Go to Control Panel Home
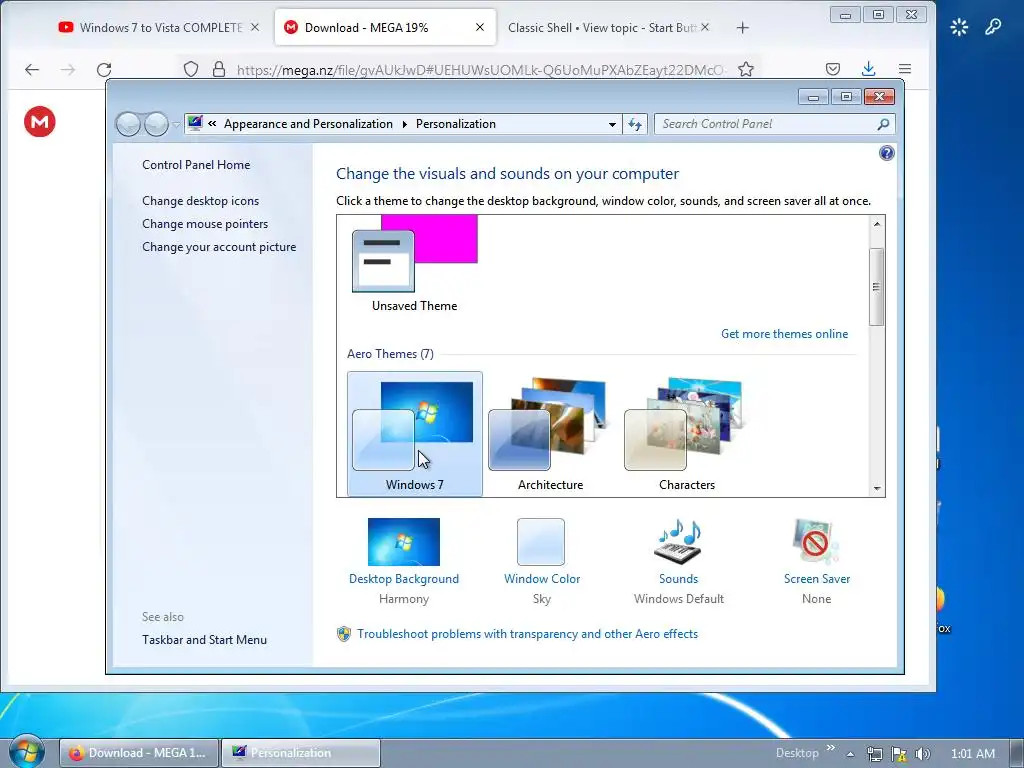The image size is (1024, 768). 196,165
